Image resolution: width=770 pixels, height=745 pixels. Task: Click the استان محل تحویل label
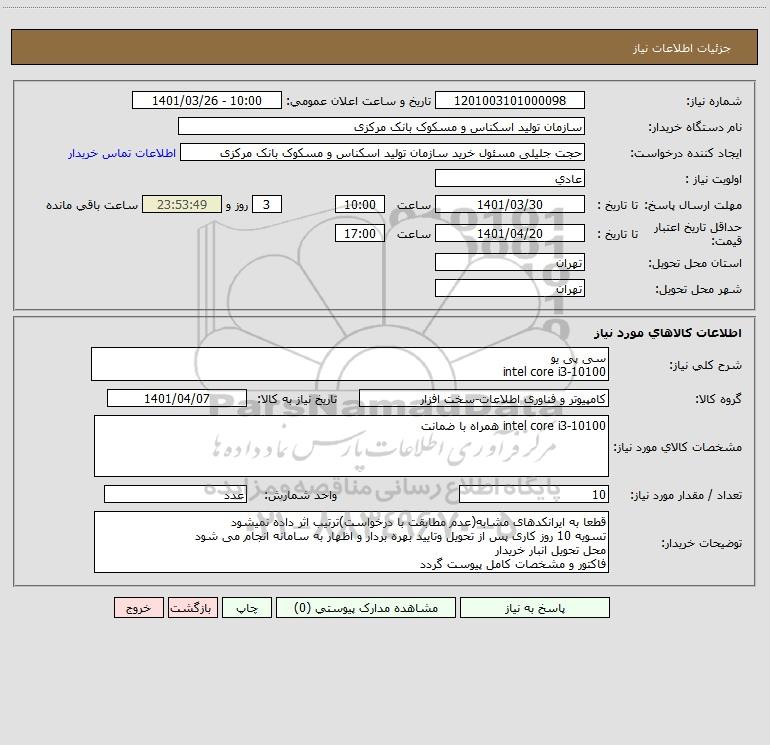(695, 264)
